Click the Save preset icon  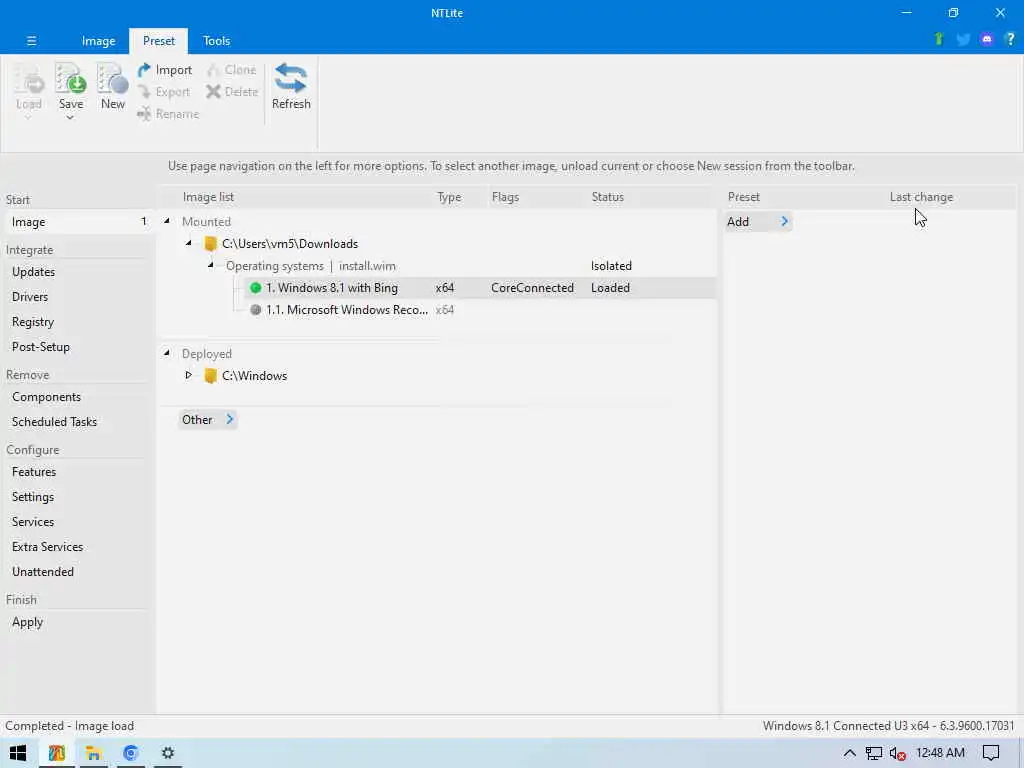[71, 80]
